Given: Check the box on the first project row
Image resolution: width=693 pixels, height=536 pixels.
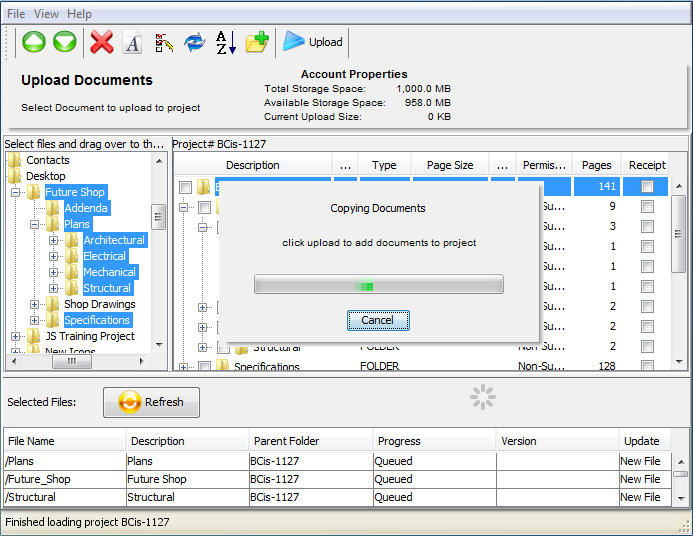Looking at the screenshot, I should tap(185, 187).
